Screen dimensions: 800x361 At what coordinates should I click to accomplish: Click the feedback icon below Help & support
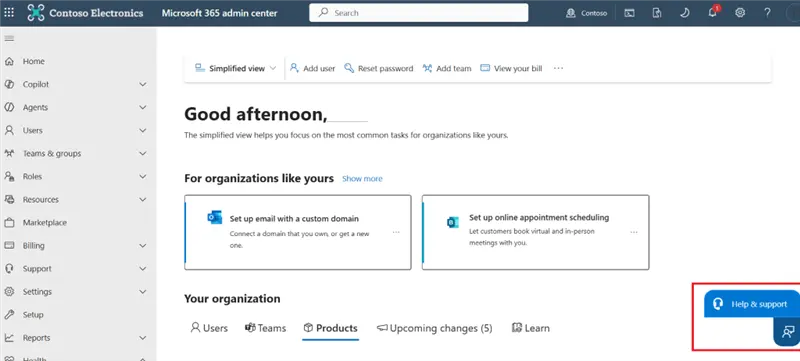(x=787, y=332)
